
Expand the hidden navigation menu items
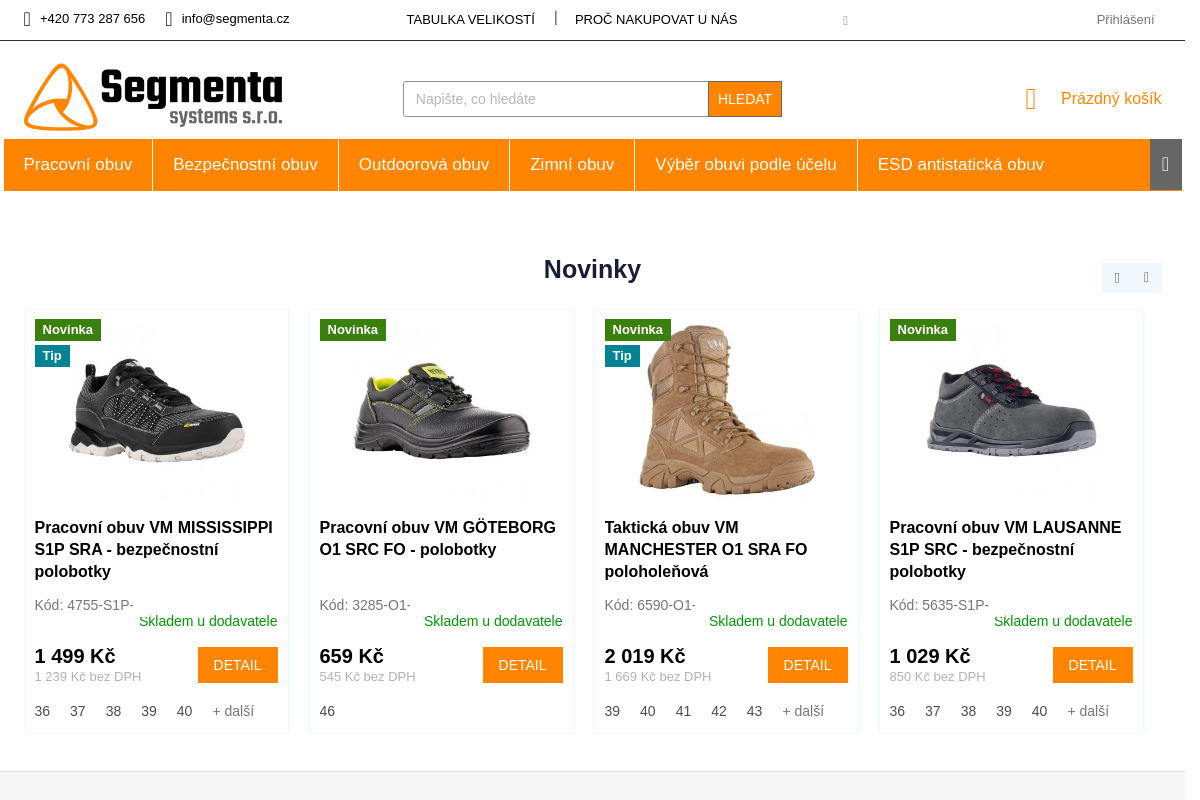[x=1165, y=165]
